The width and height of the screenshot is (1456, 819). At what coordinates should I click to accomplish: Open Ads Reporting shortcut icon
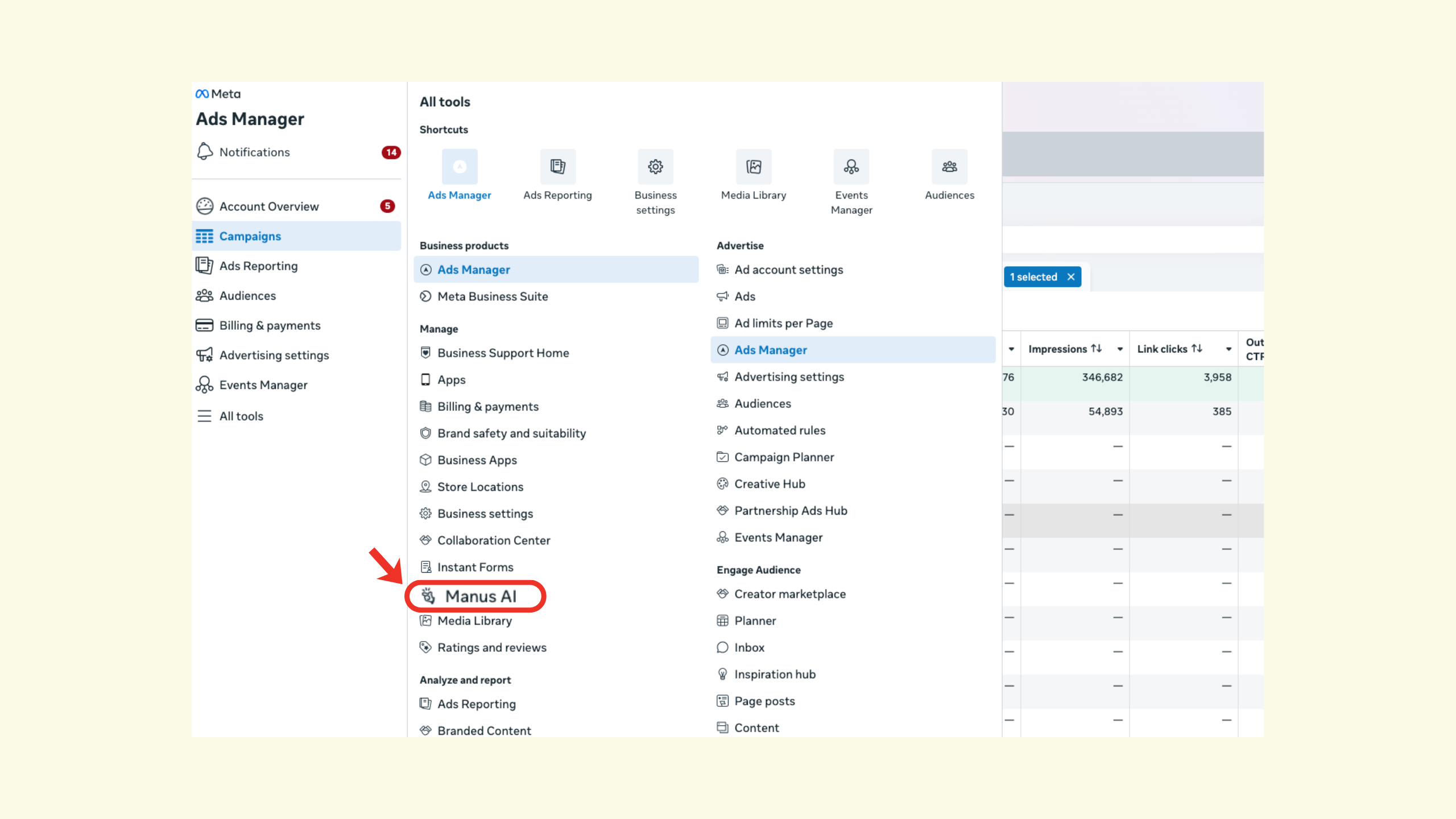(557, 167)
